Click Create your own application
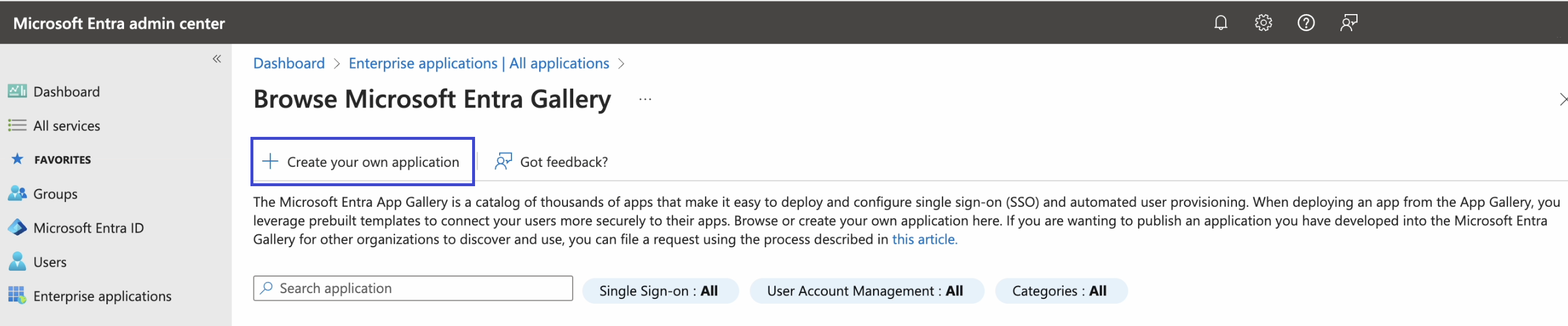 362,162
